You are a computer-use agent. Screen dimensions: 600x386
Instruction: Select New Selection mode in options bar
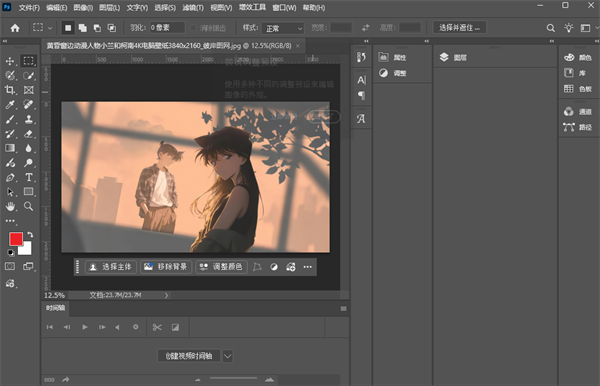68,28
